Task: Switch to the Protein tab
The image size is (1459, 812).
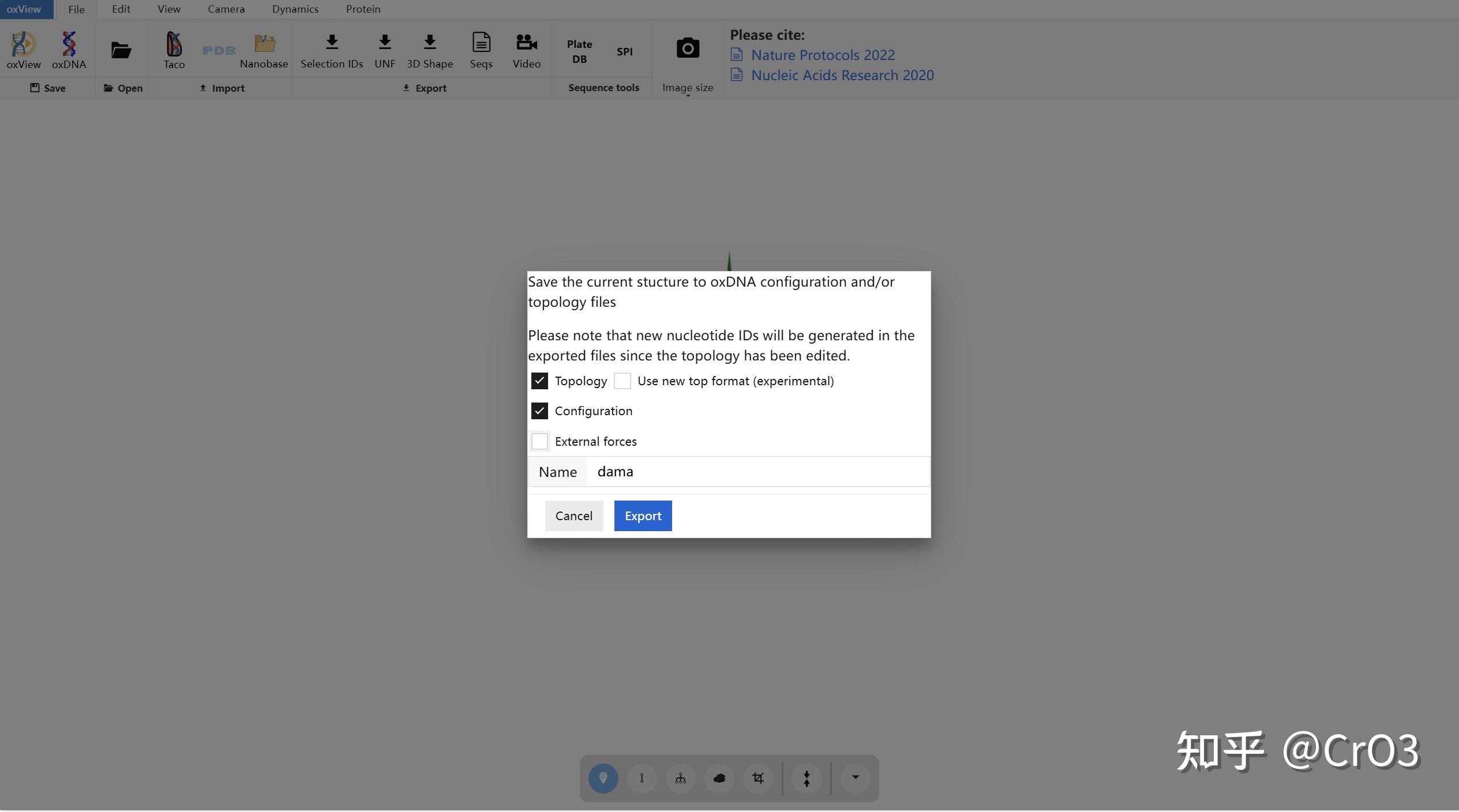Action: point(363,9)
